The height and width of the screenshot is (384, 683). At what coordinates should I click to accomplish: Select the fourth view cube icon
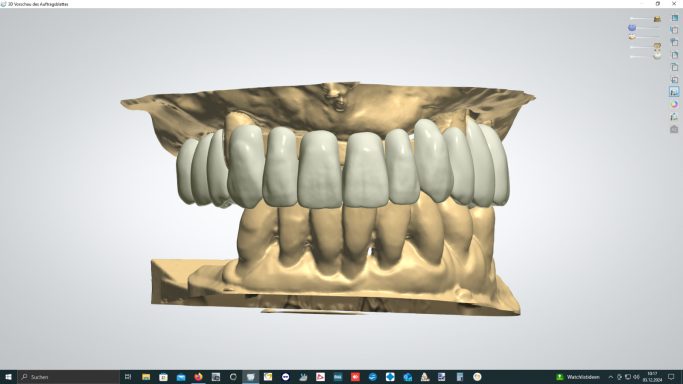[x=675, y=55]
